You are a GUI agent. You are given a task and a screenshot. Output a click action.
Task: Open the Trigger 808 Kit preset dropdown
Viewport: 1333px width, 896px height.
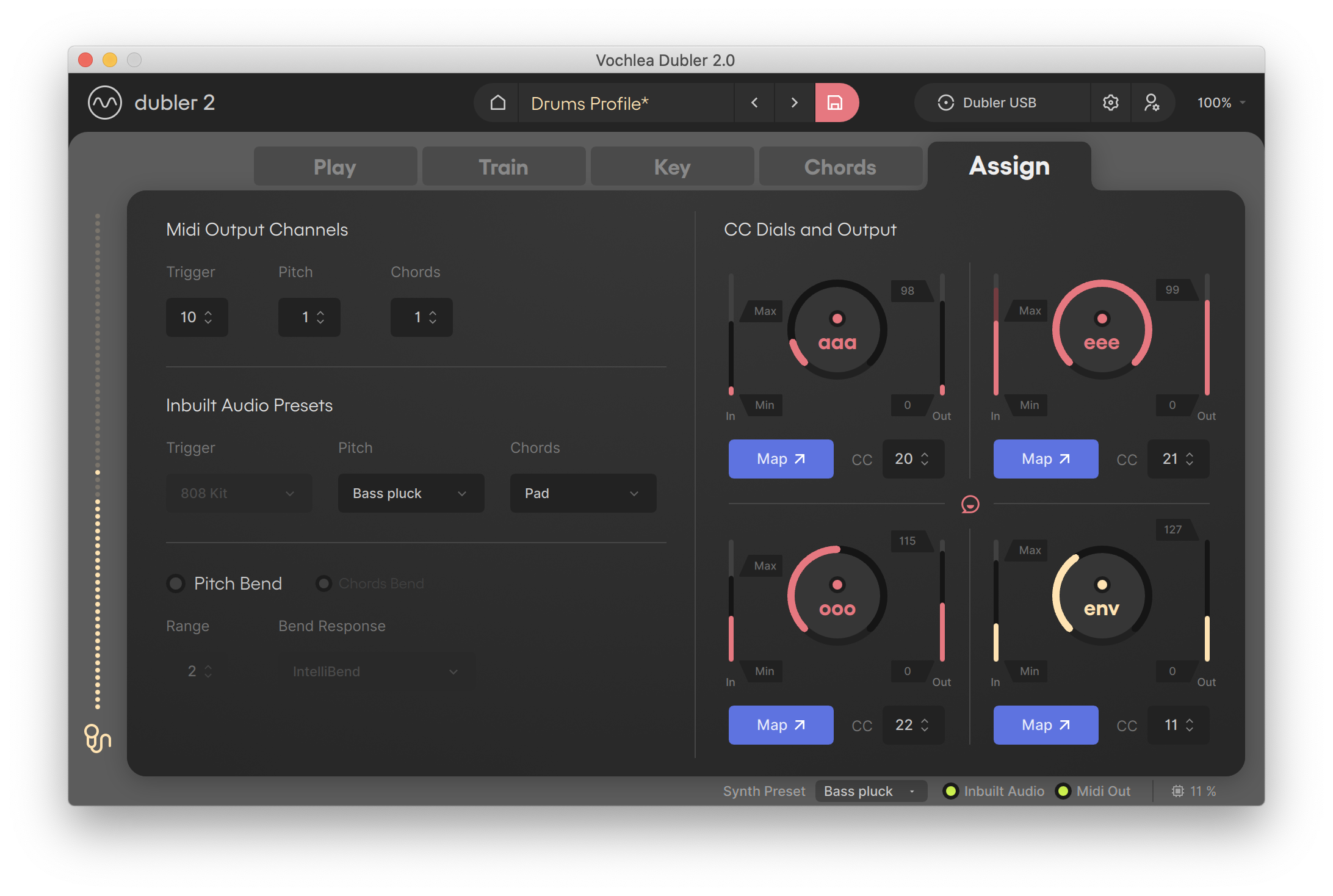pos(239,493)
